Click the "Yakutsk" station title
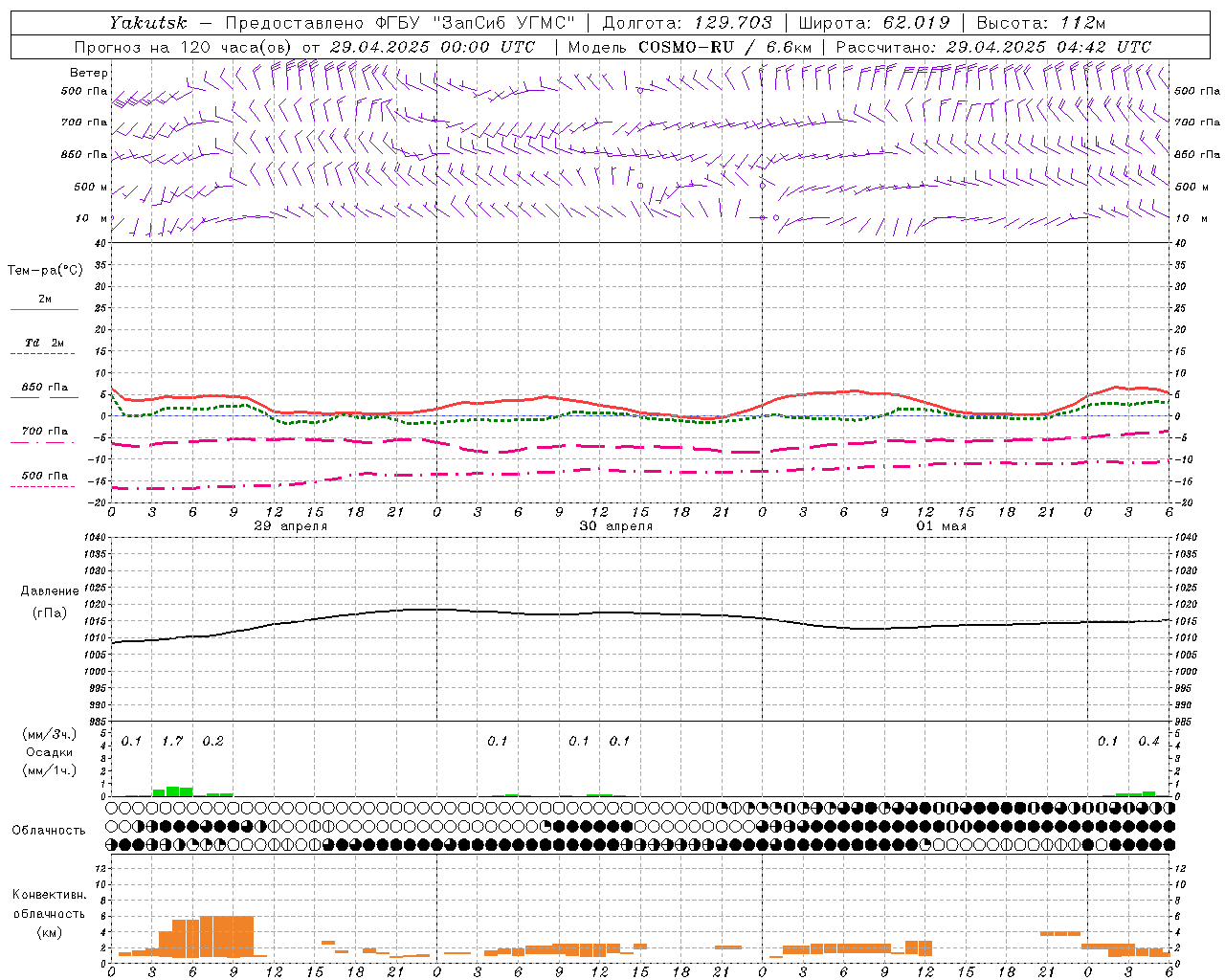This screenshot has width=1225, height=980. coord(147,23)
